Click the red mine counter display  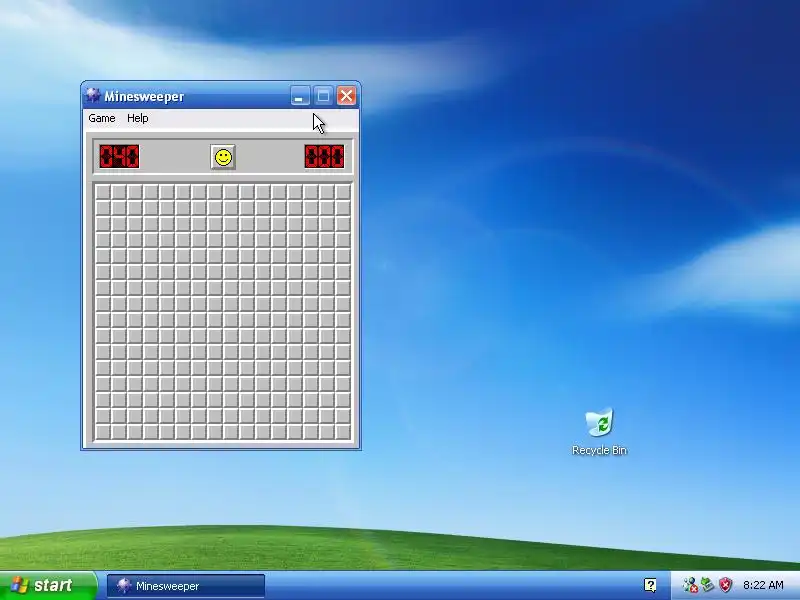pyautogui.click(x=119, y=156)
